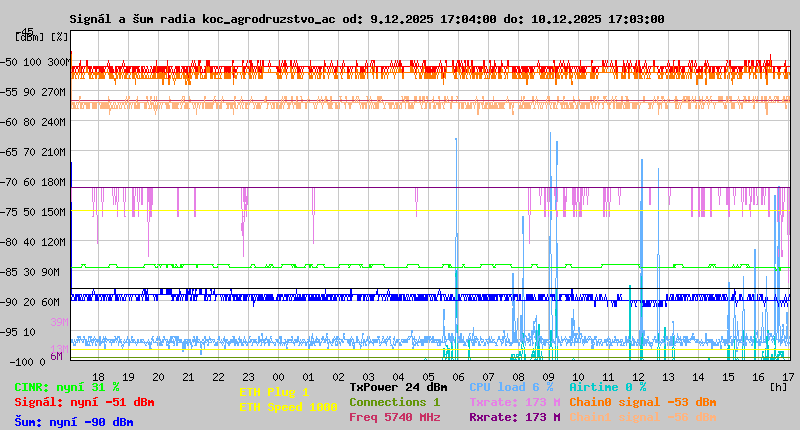Click the '[dBm] [%]' axis units label
The image size is (800, 430).
(x=41, y=37)
